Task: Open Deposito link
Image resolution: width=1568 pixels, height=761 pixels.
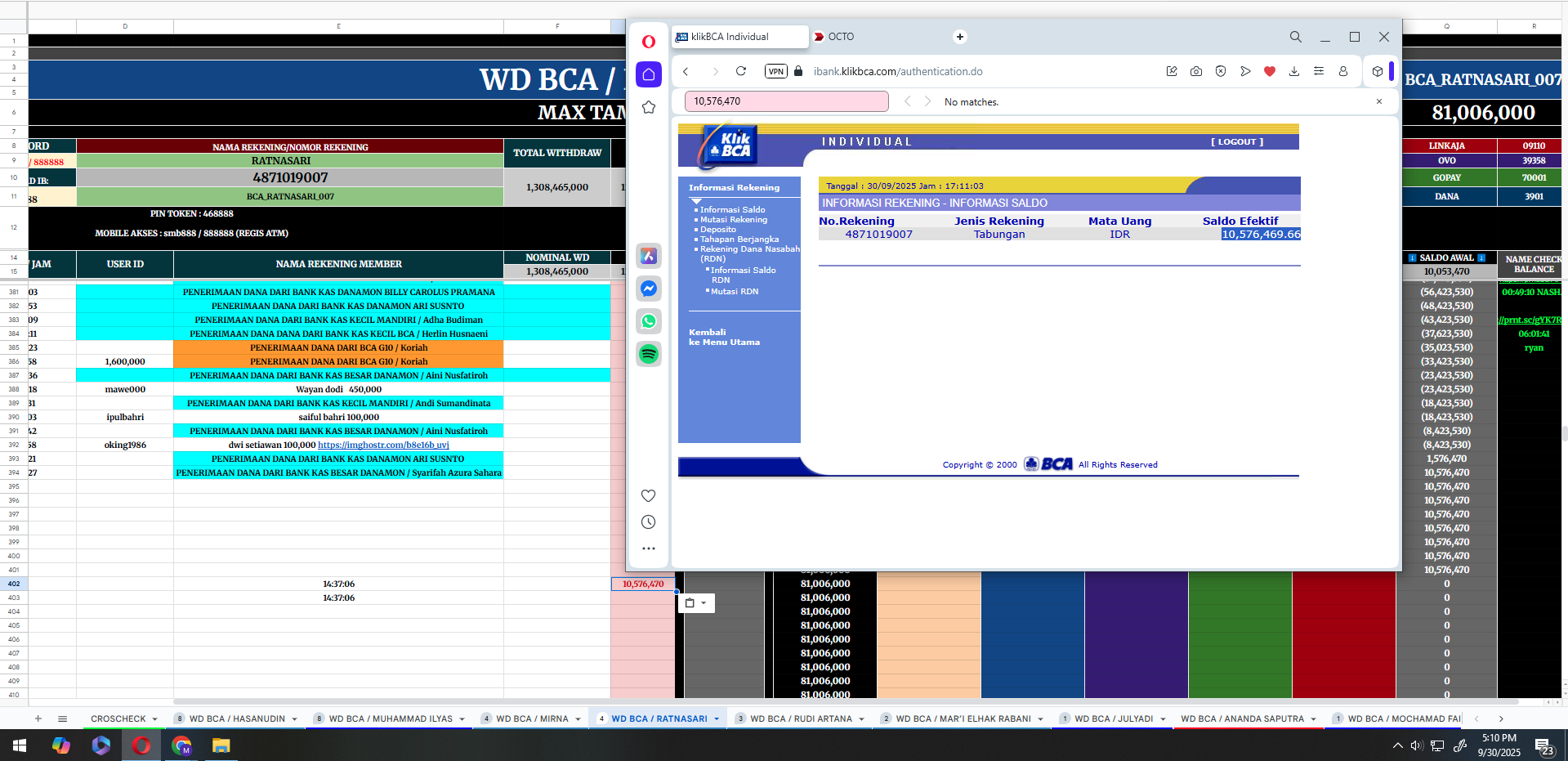Action: [717, 229]
